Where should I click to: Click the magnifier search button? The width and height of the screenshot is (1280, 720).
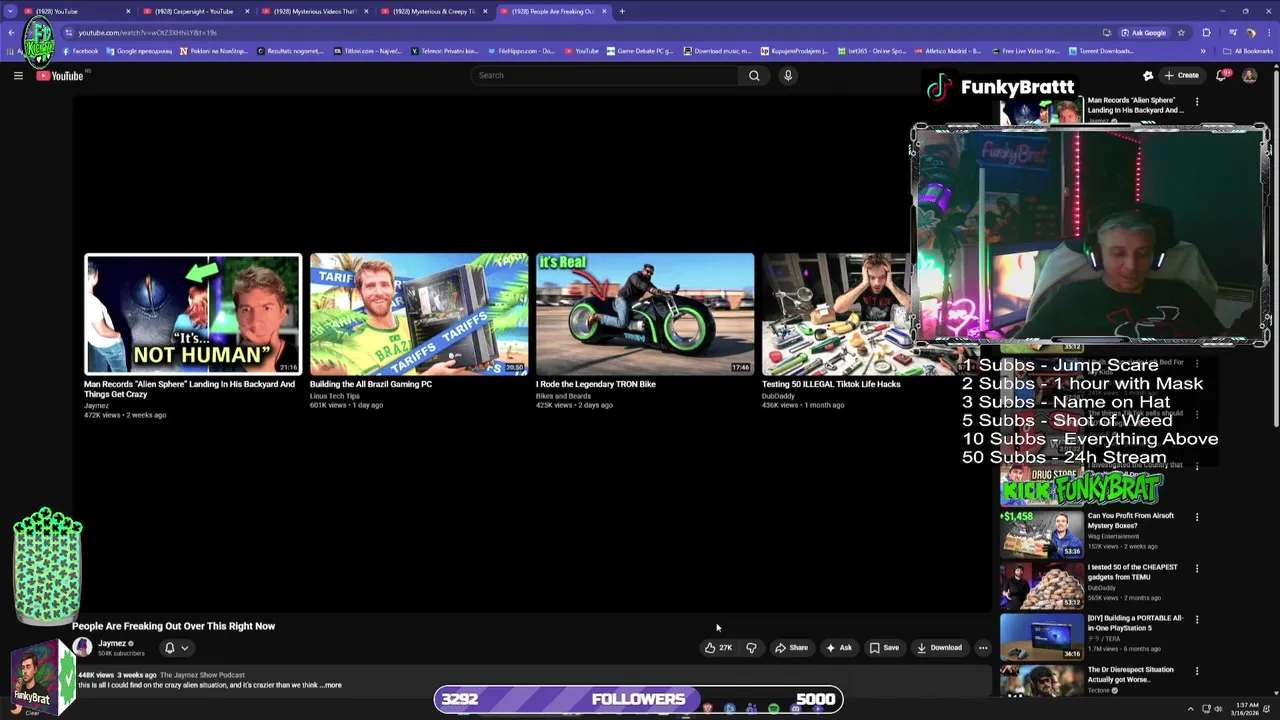pyautogui.click(x=754, y=75)
